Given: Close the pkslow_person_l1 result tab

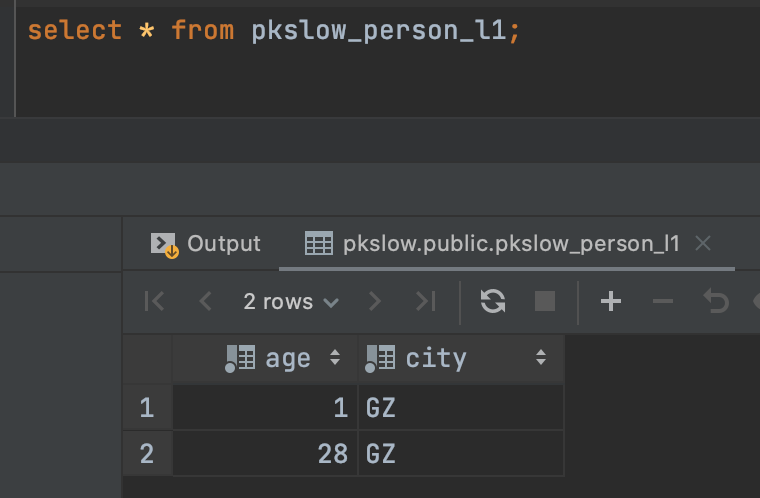Looking at the screenshot, I should [x=703, y=244].
